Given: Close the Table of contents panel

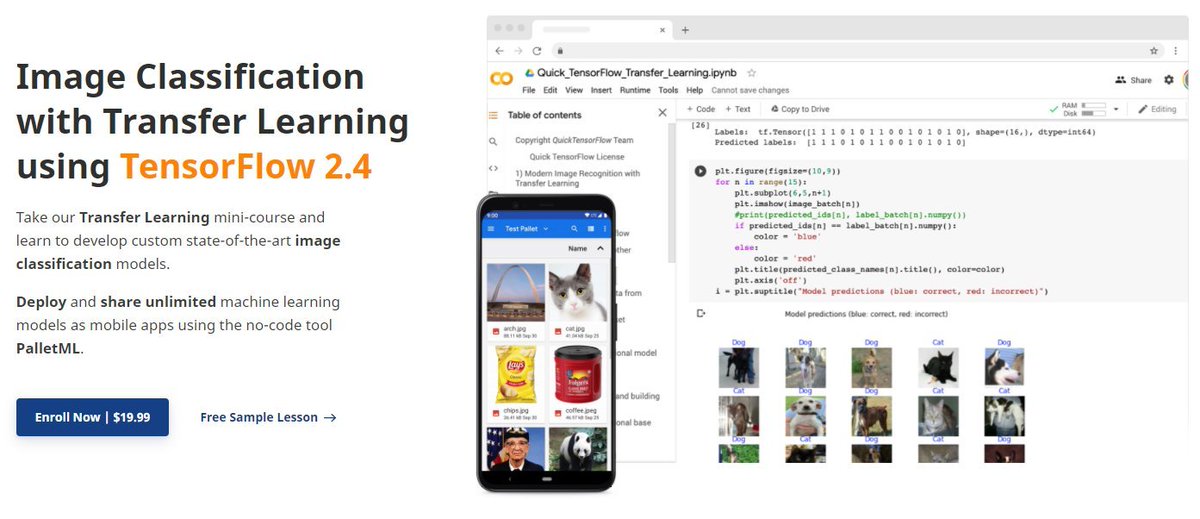Looking at the screenshot, I should [662, 114].
